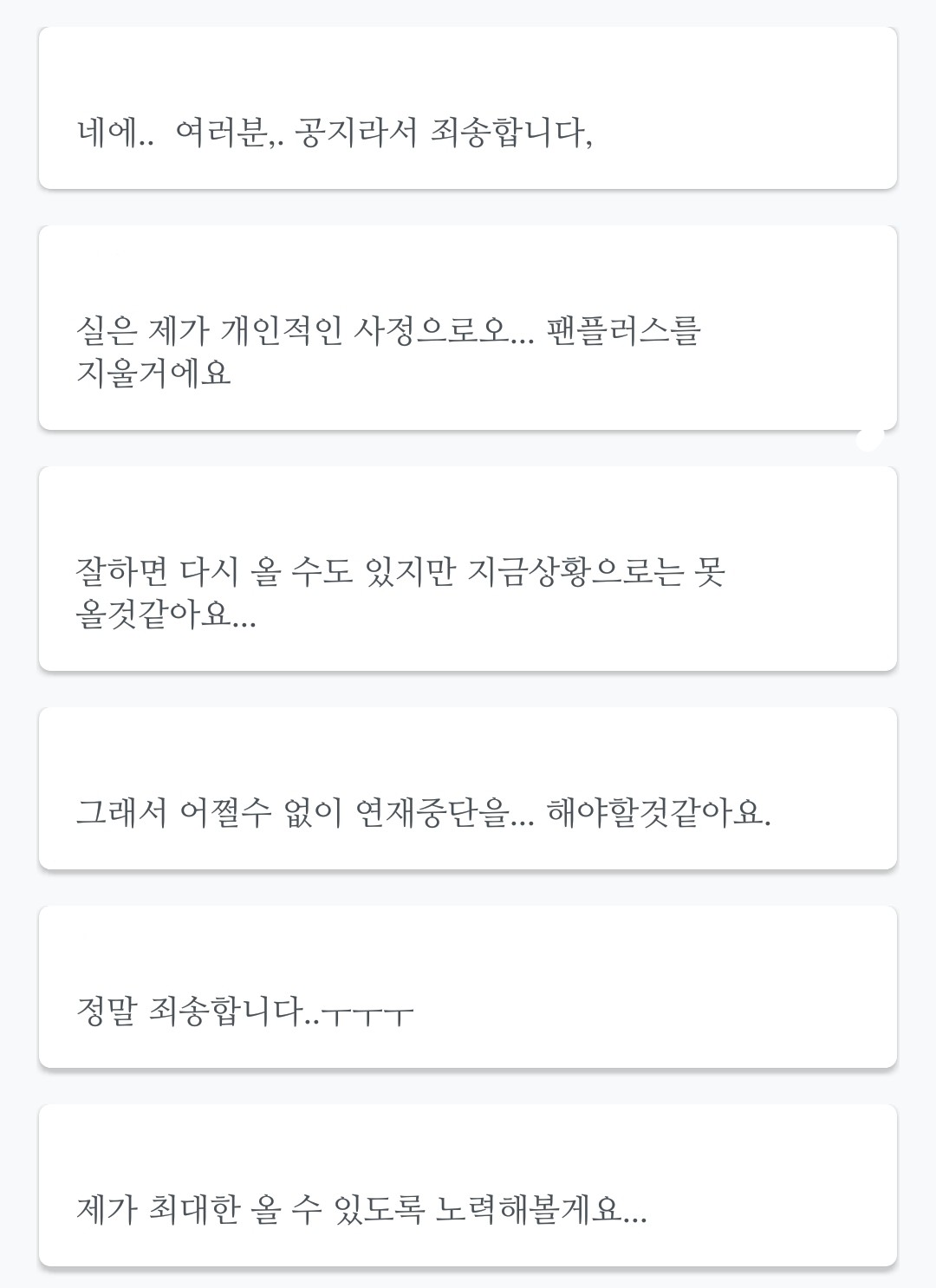This screenshot has height=1288, width=936.
Task: Click the "올것같아요..." text line
Action: pyautogui.click(x=166, y=615)
